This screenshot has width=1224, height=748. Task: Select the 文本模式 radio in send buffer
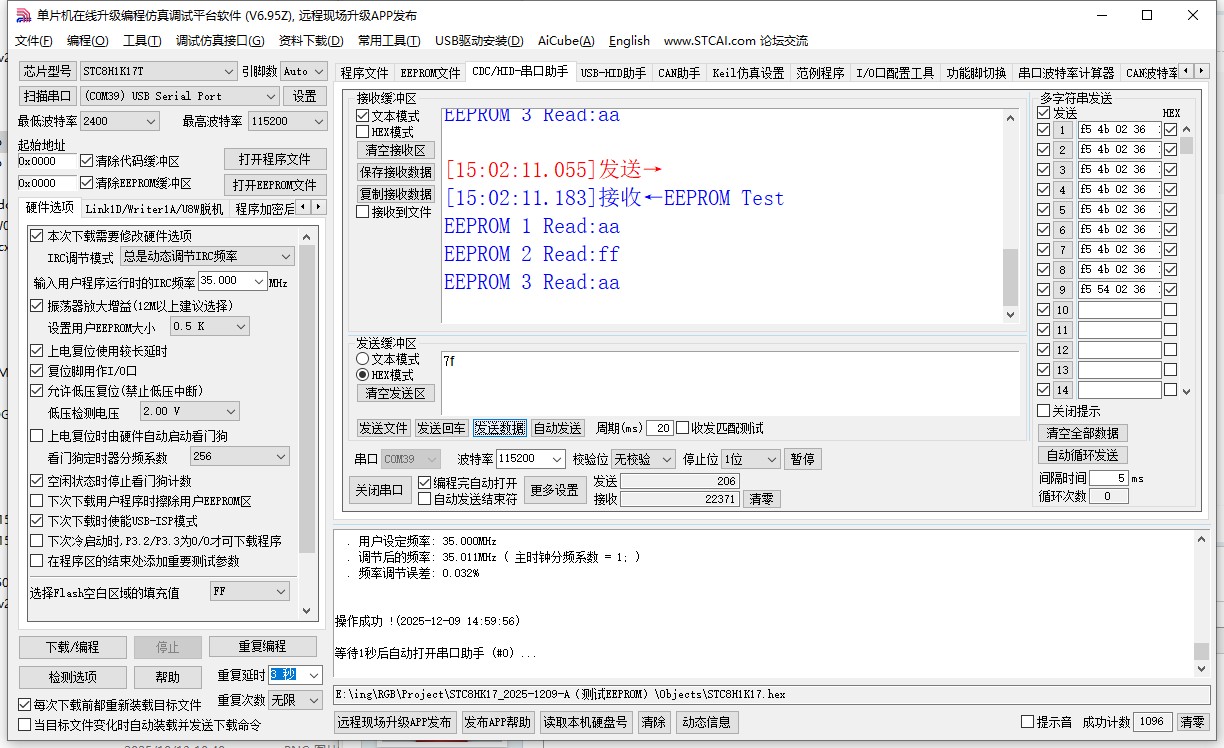(x=364, y=359)
